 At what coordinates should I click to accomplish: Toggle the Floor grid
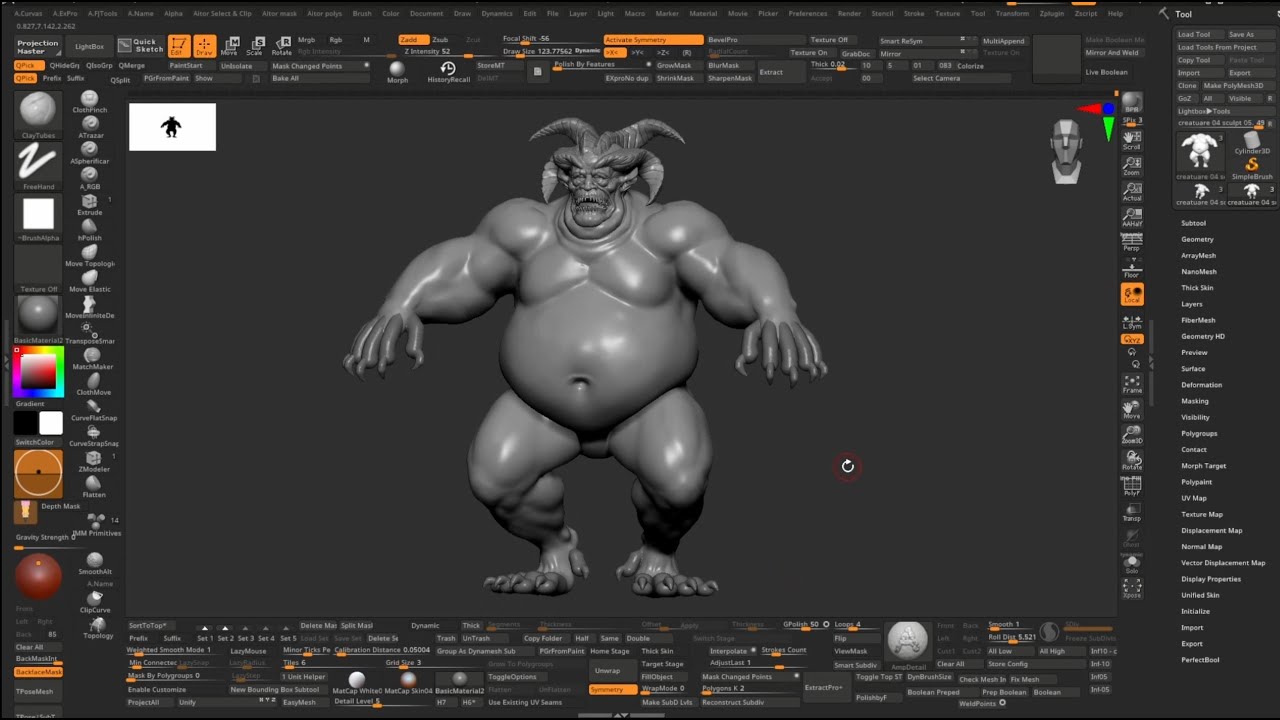pos(1132,268)
